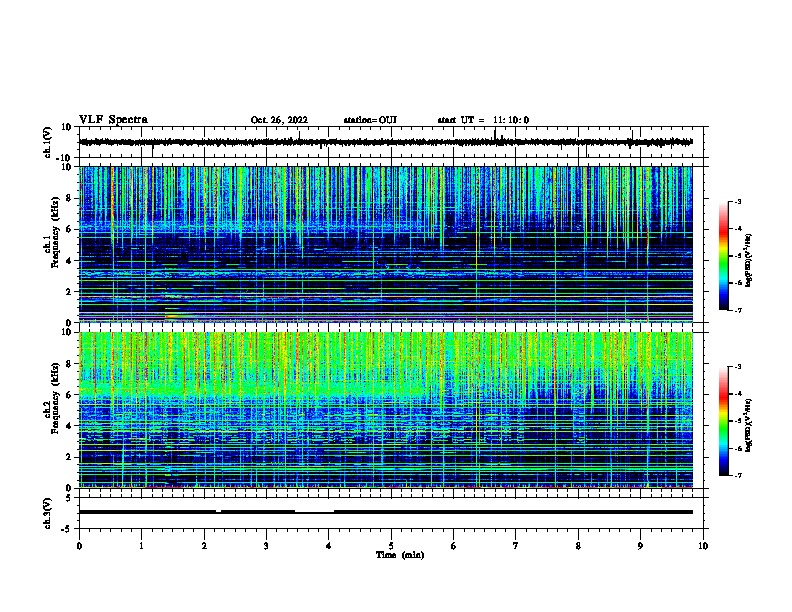792x612 pixels.
Task: Click the ch.1 voltage waveform trace
Action: [x=386, y=142]
